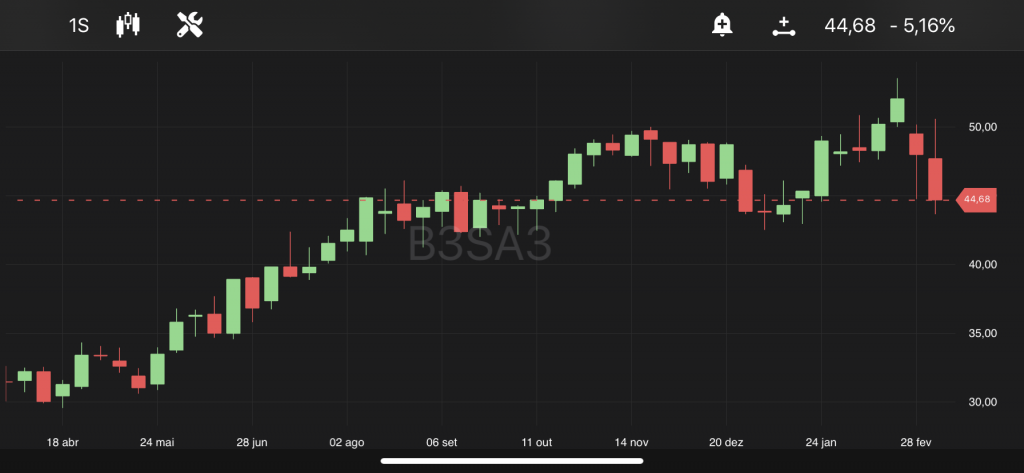The image size is (1024, 473).
Task: Tap the 50,00 price axis label
Action: tap(982, 127)
